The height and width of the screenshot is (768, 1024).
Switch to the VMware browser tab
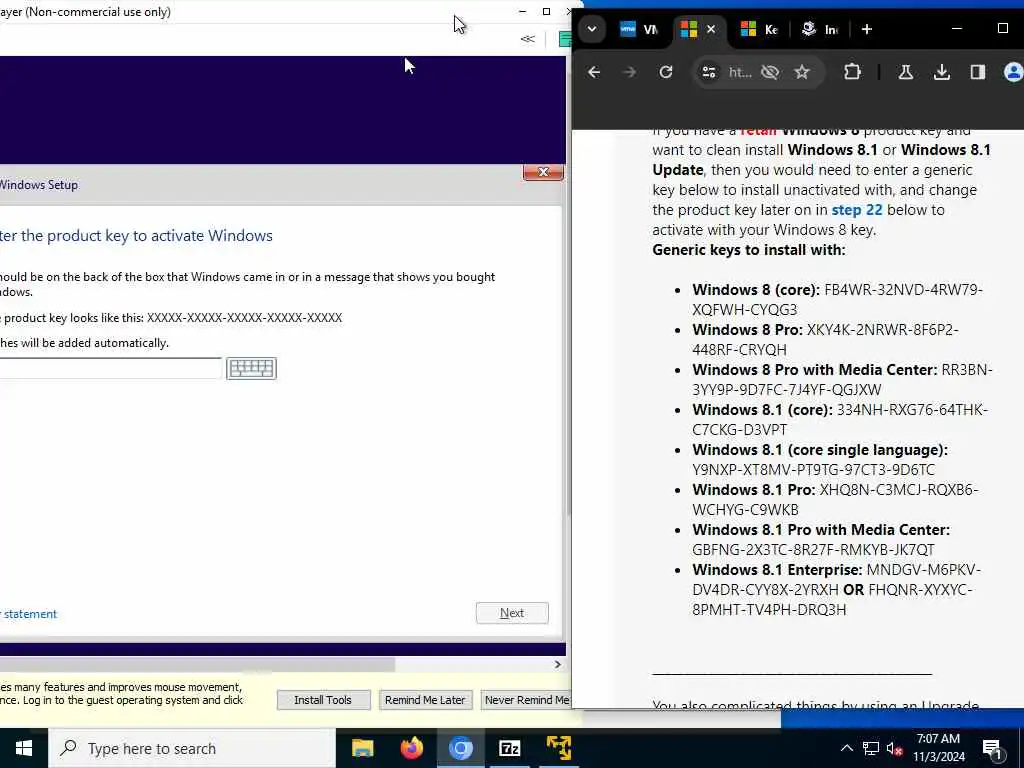639,29
